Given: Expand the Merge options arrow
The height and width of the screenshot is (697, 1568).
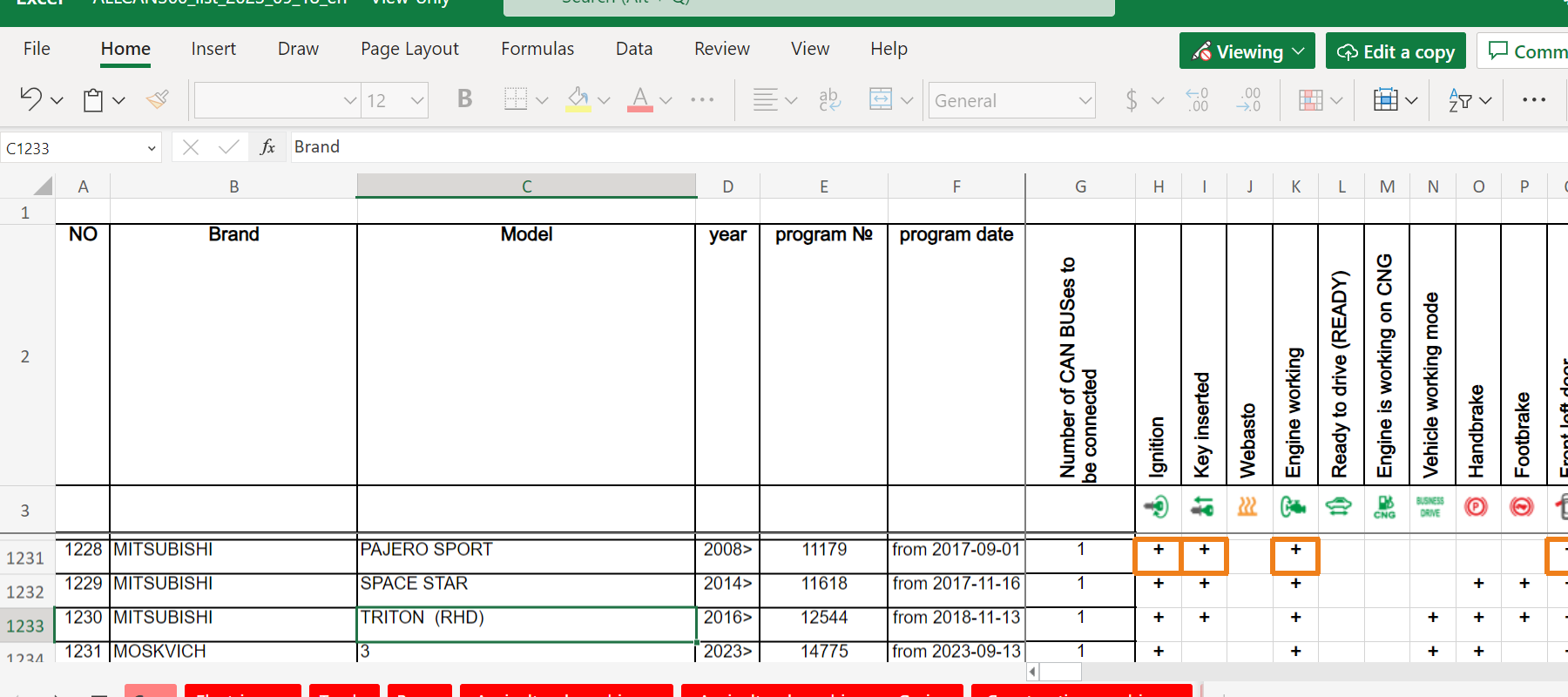Looking at the screenshot, I should point(907,101).
